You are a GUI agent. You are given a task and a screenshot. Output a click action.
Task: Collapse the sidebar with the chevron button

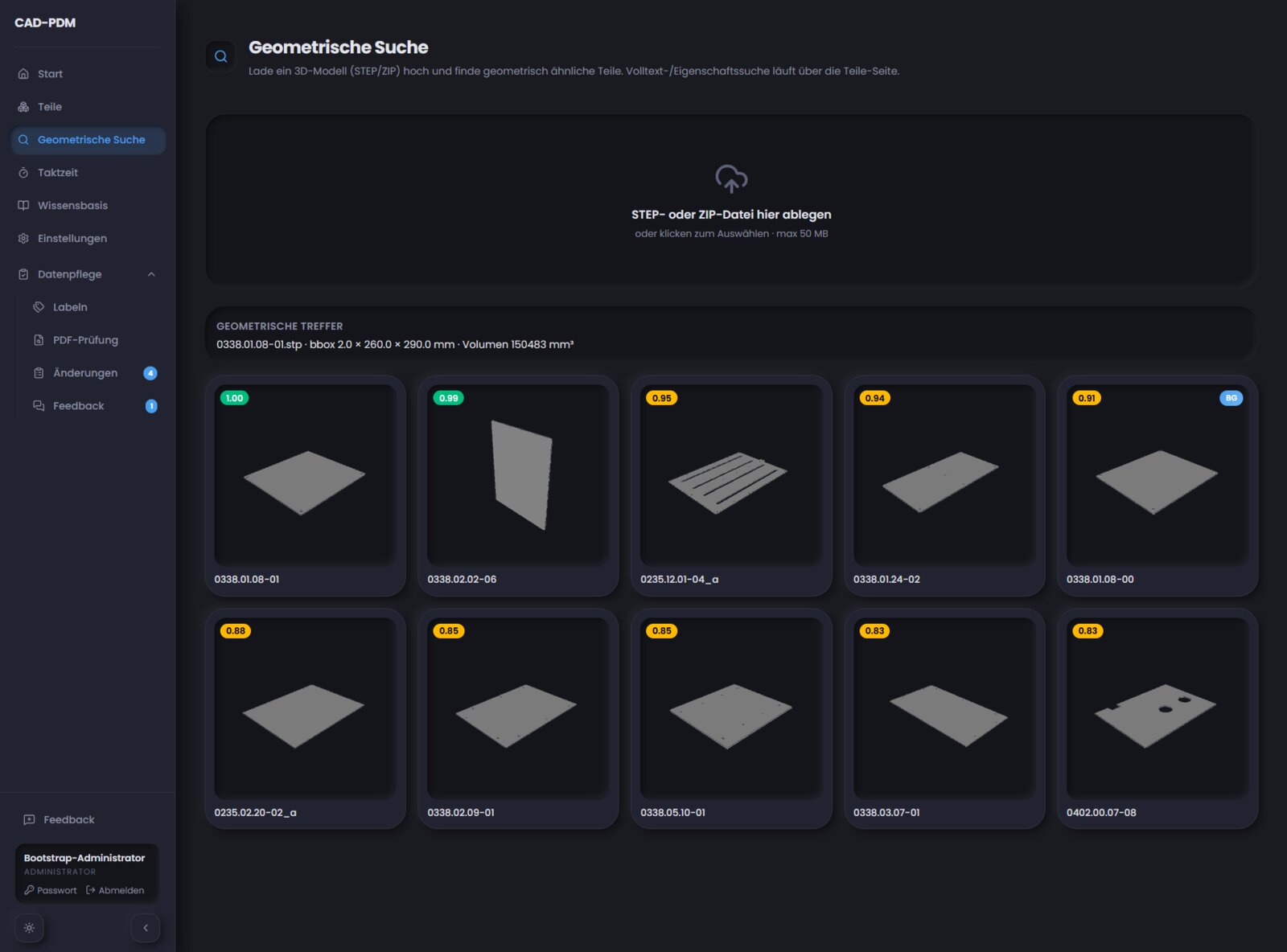[146, 928]
